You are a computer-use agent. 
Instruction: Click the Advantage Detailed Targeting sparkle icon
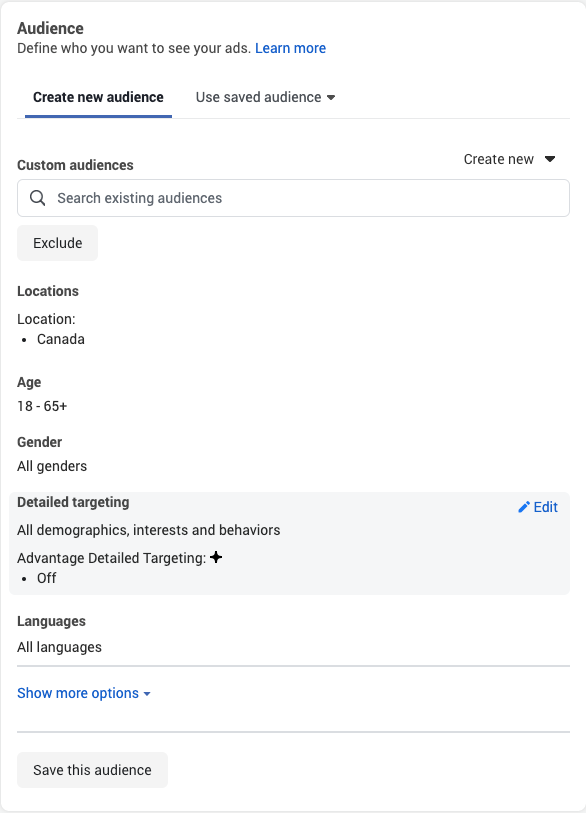click(x=216, y=557)
